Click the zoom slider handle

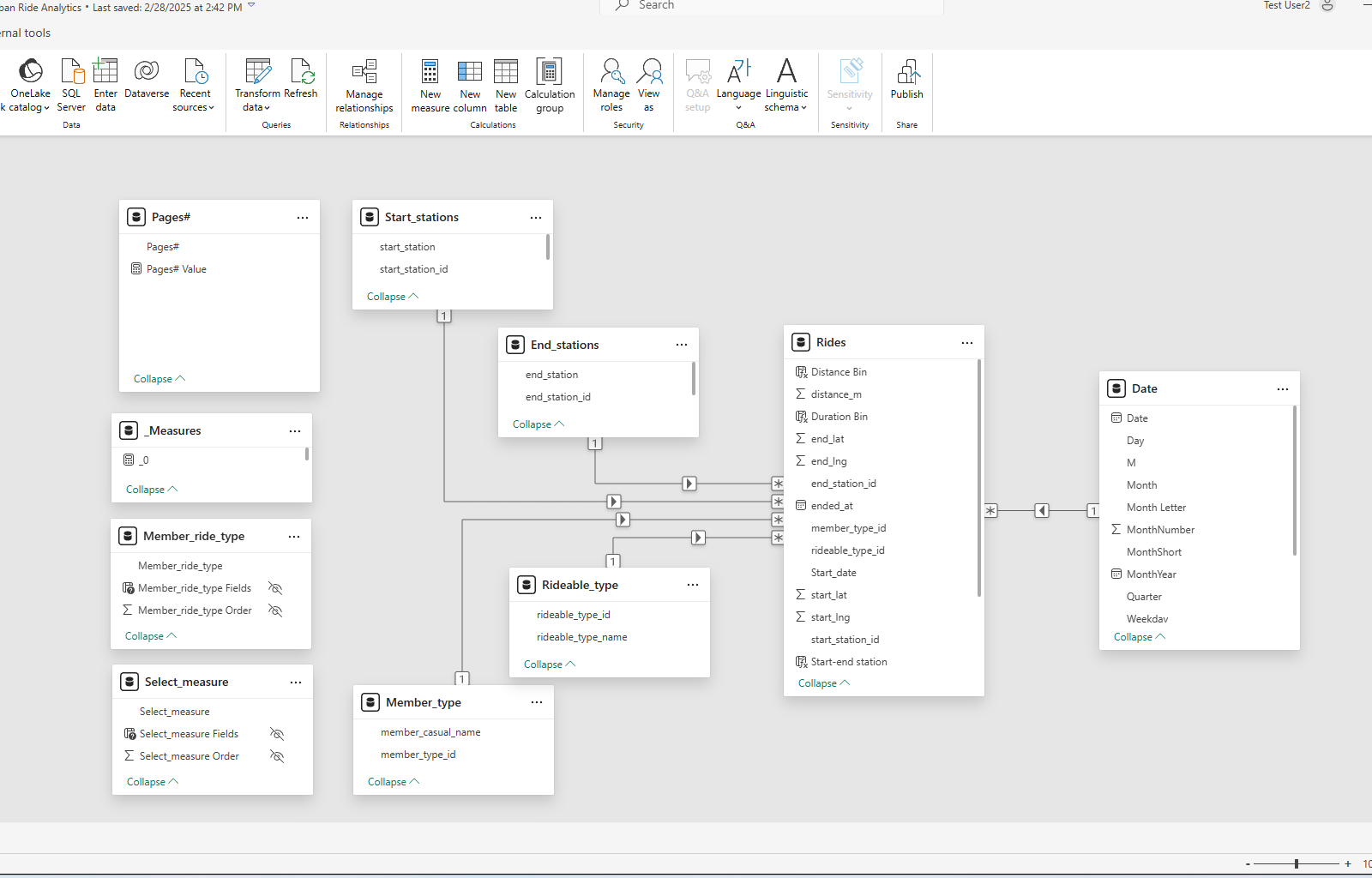coord(1297,863)
